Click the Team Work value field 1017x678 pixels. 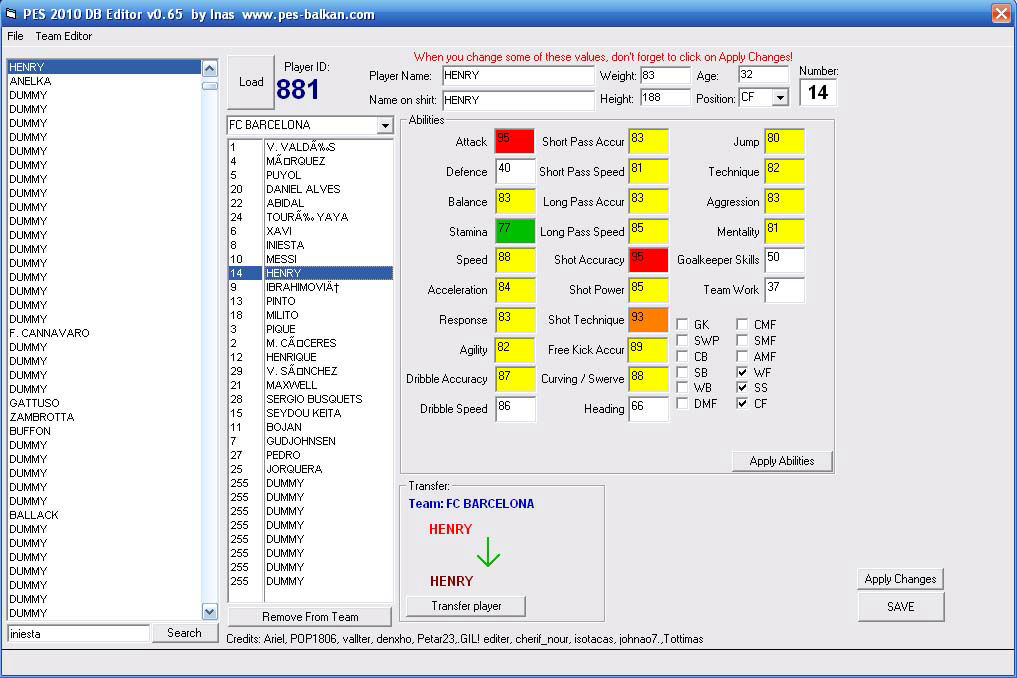coord(784,289)
